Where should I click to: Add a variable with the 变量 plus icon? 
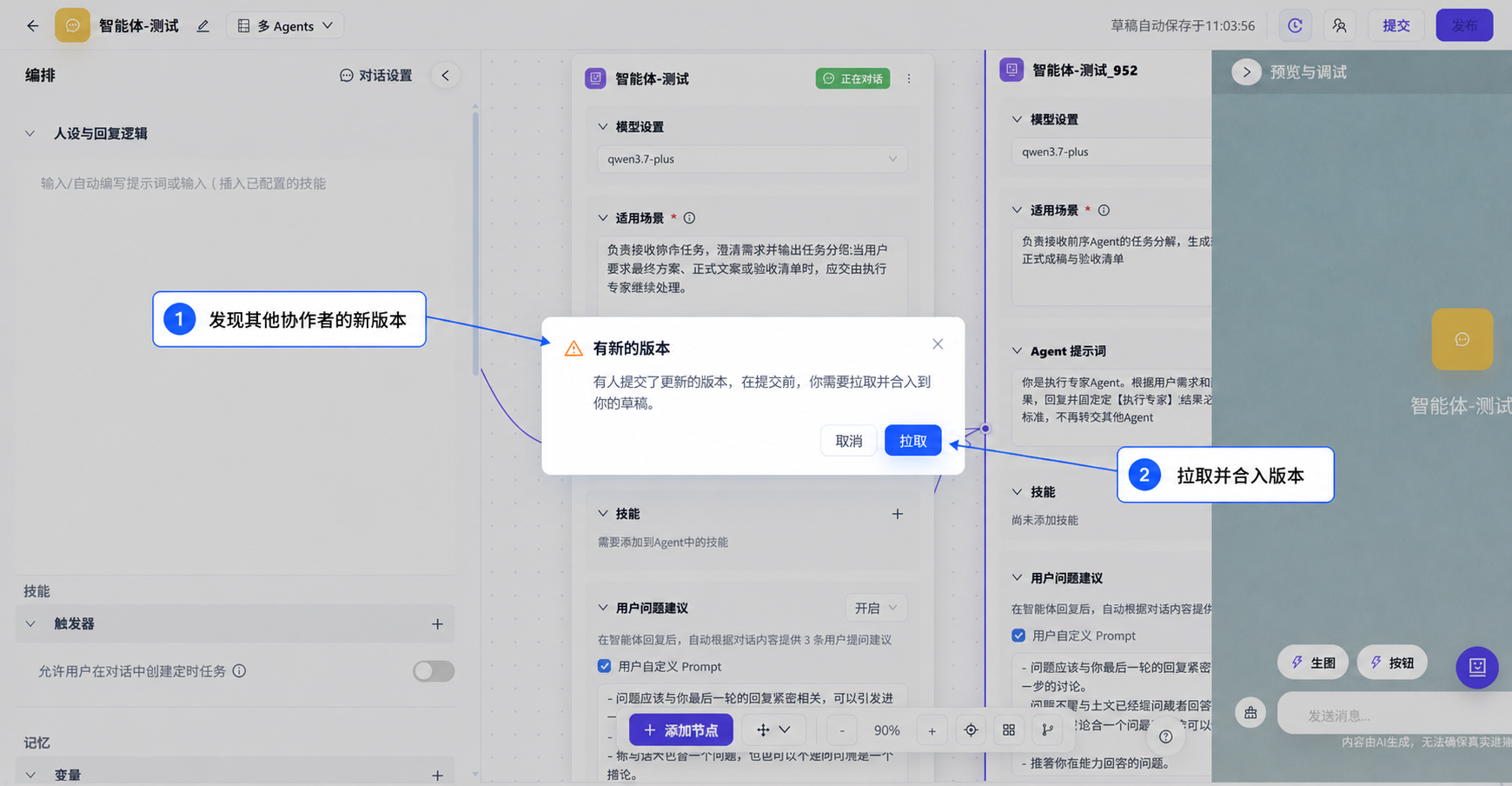click(x=437, y=775)
